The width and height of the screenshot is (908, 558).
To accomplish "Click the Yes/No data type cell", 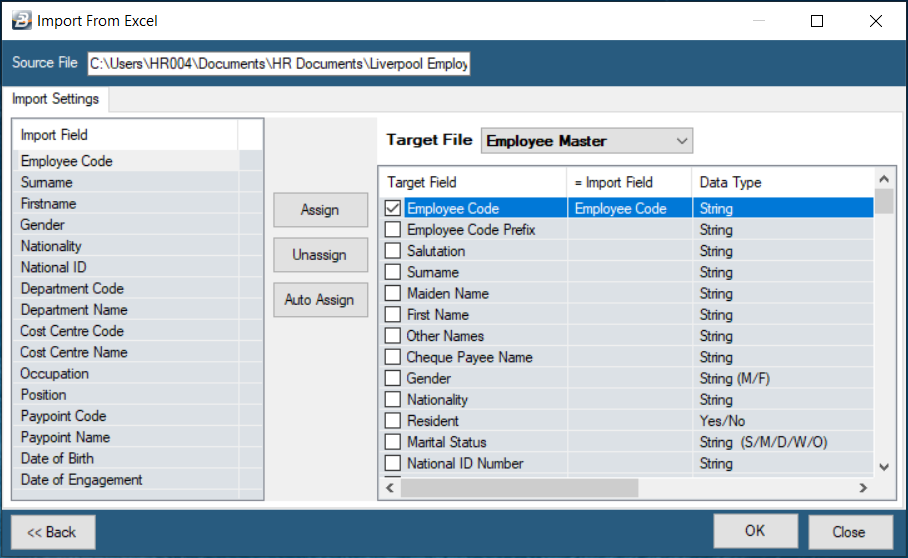I will 783,421.
